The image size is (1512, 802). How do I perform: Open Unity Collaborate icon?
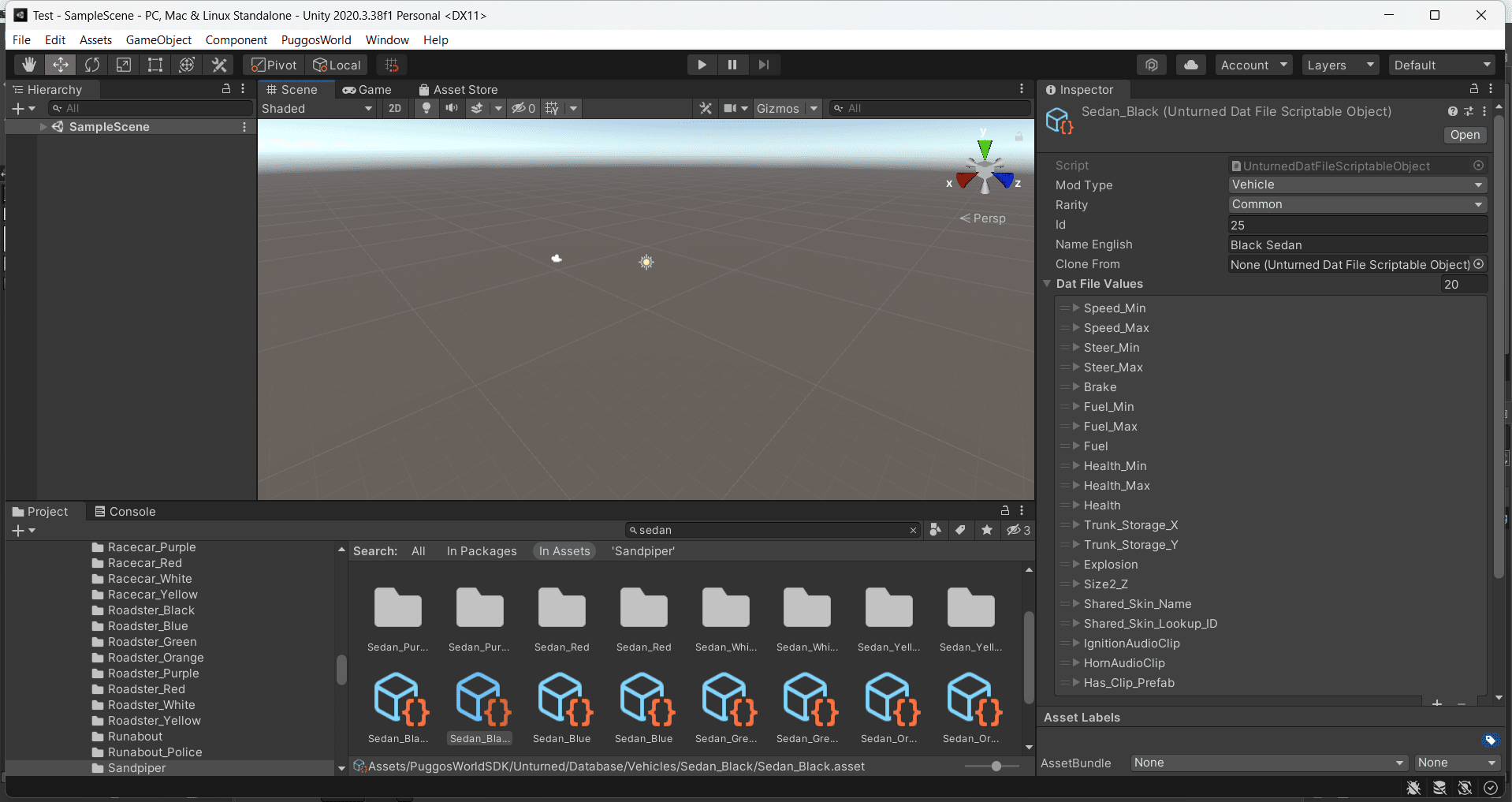pyautogui.click(x=1152, y=65)
